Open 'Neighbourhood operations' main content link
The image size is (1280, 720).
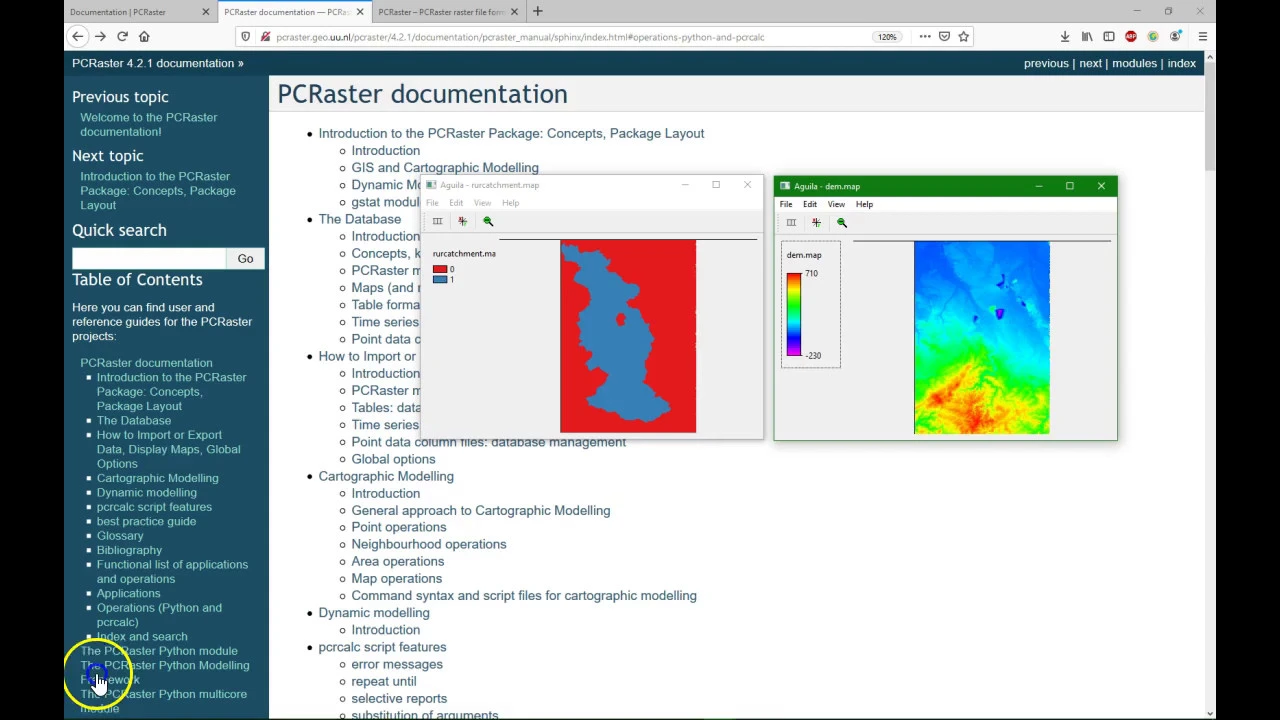point(428,544)
